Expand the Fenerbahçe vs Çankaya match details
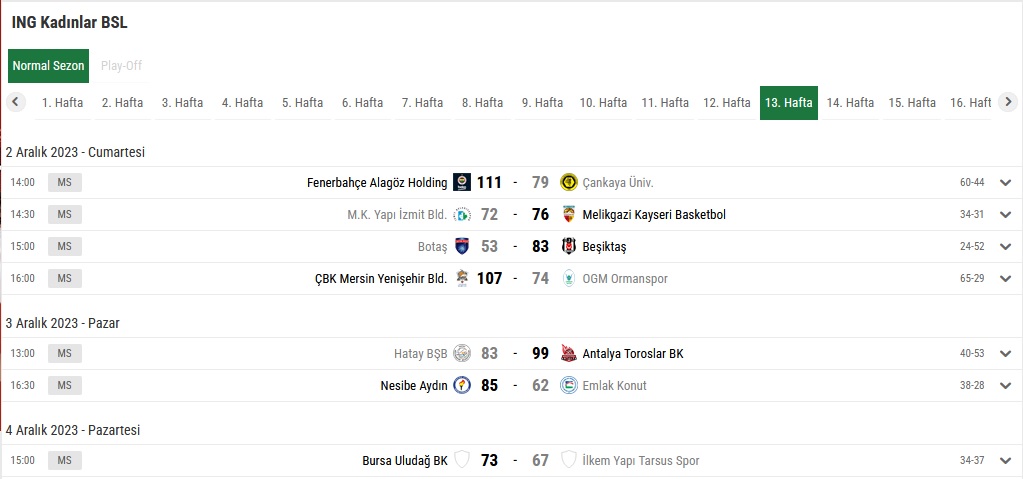 (1005, 183)
